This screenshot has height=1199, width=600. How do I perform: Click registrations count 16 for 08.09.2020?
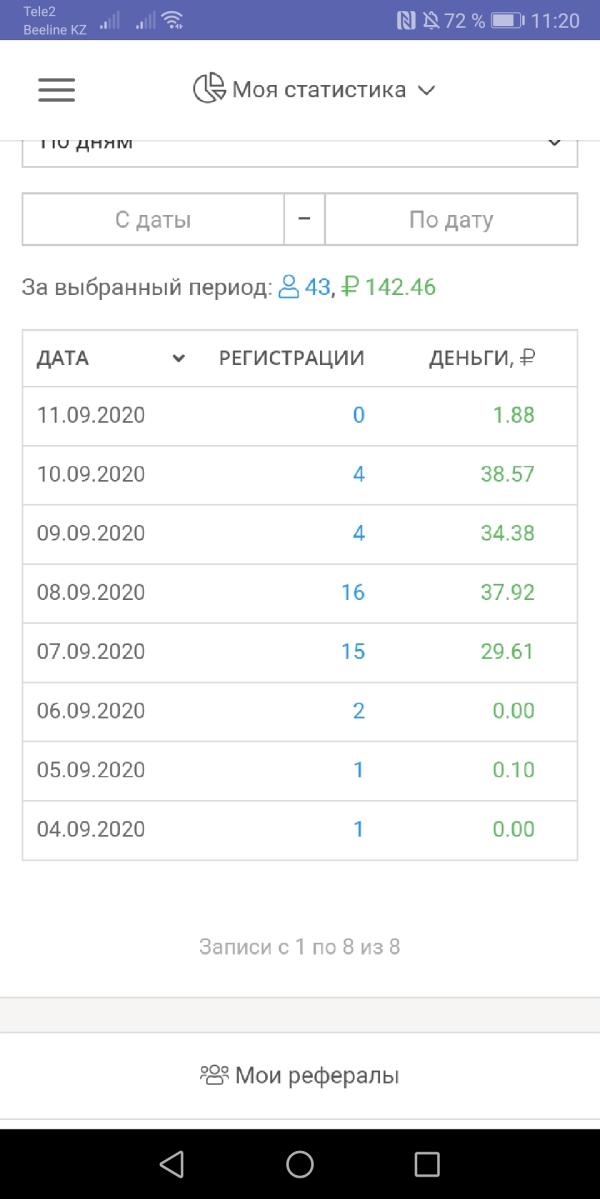click(353, 592)
